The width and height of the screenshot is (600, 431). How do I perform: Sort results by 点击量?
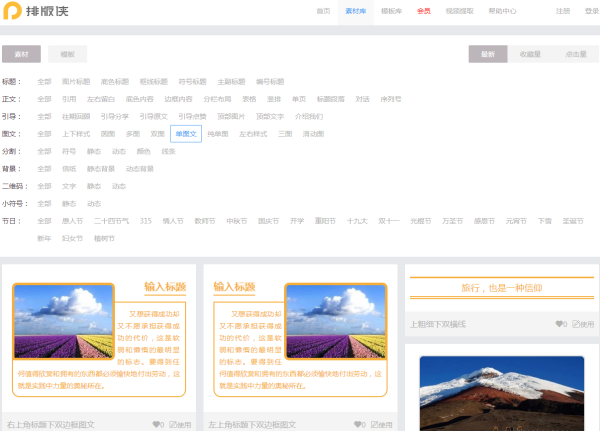coord(575,54)
